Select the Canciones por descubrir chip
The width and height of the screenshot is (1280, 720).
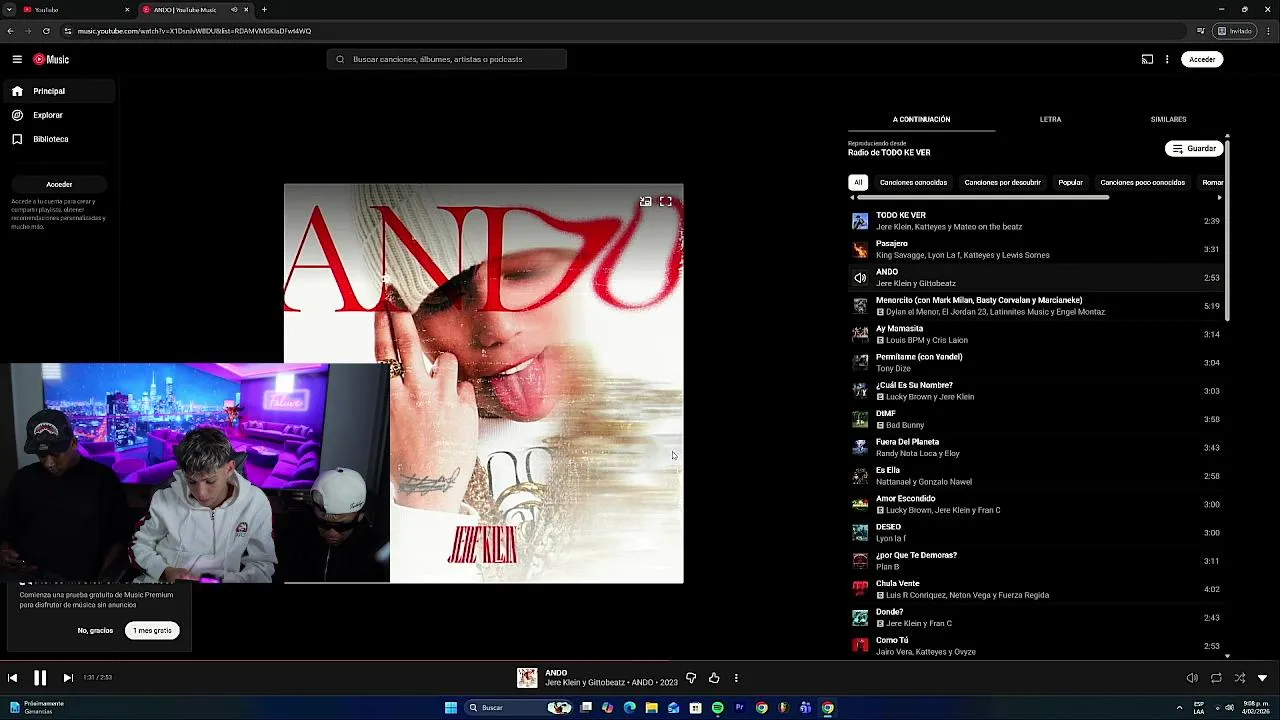pyautogui.click(x=1002, y=183)
